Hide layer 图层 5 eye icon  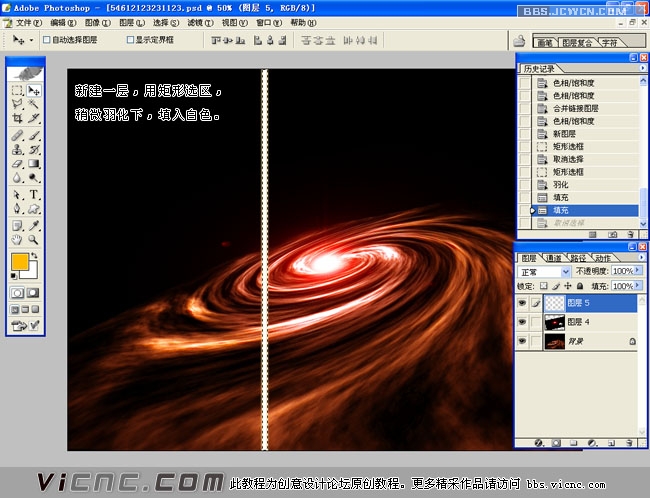[522, 303]
